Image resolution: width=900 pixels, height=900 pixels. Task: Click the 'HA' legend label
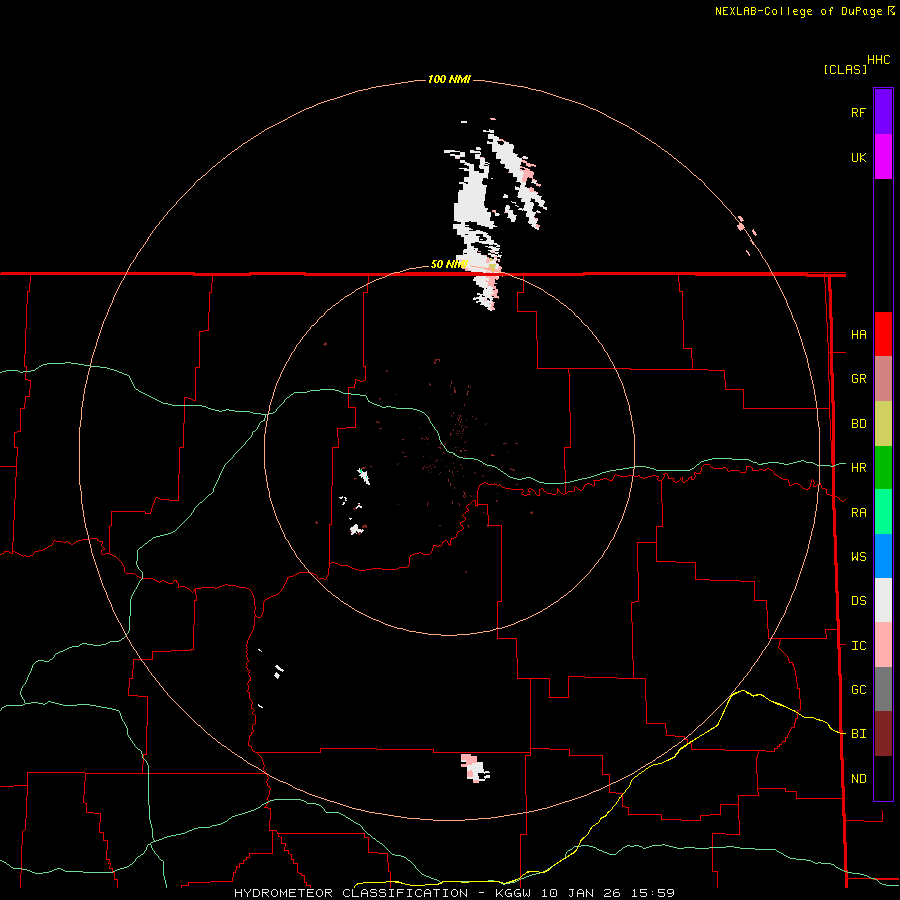tap(858, 335)
